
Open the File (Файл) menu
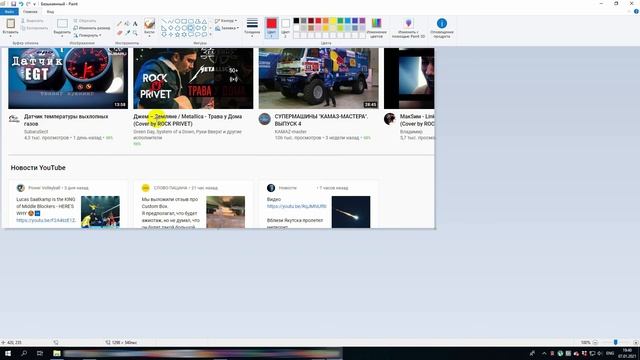pyautogui.click(x=9, y=11)
